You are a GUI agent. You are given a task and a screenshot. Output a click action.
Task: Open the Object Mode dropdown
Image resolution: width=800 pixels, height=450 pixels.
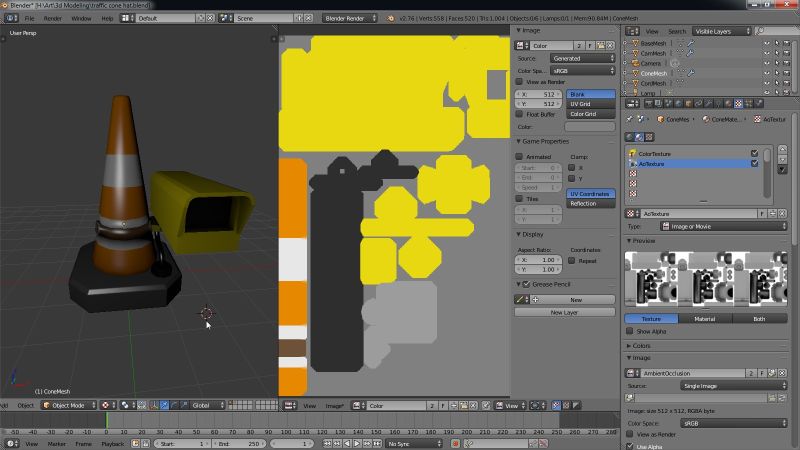[69, 406]
